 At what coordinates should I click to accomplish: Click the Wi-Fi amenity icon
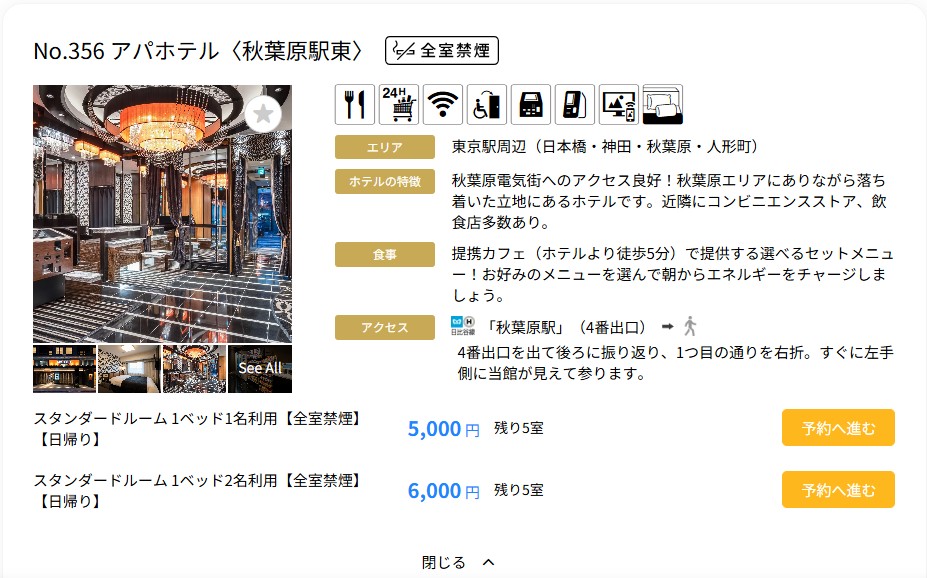tap(443, 105)
